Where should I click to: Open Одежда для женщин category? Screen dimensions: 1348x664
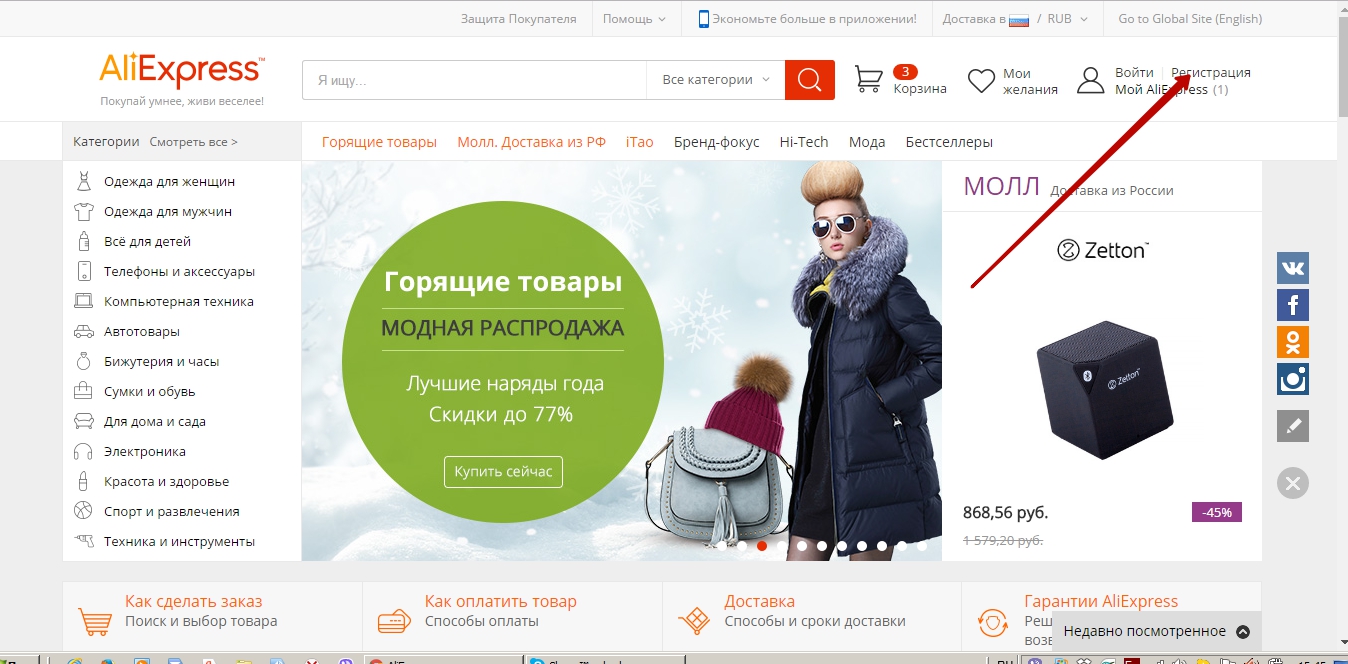(169, 182)
